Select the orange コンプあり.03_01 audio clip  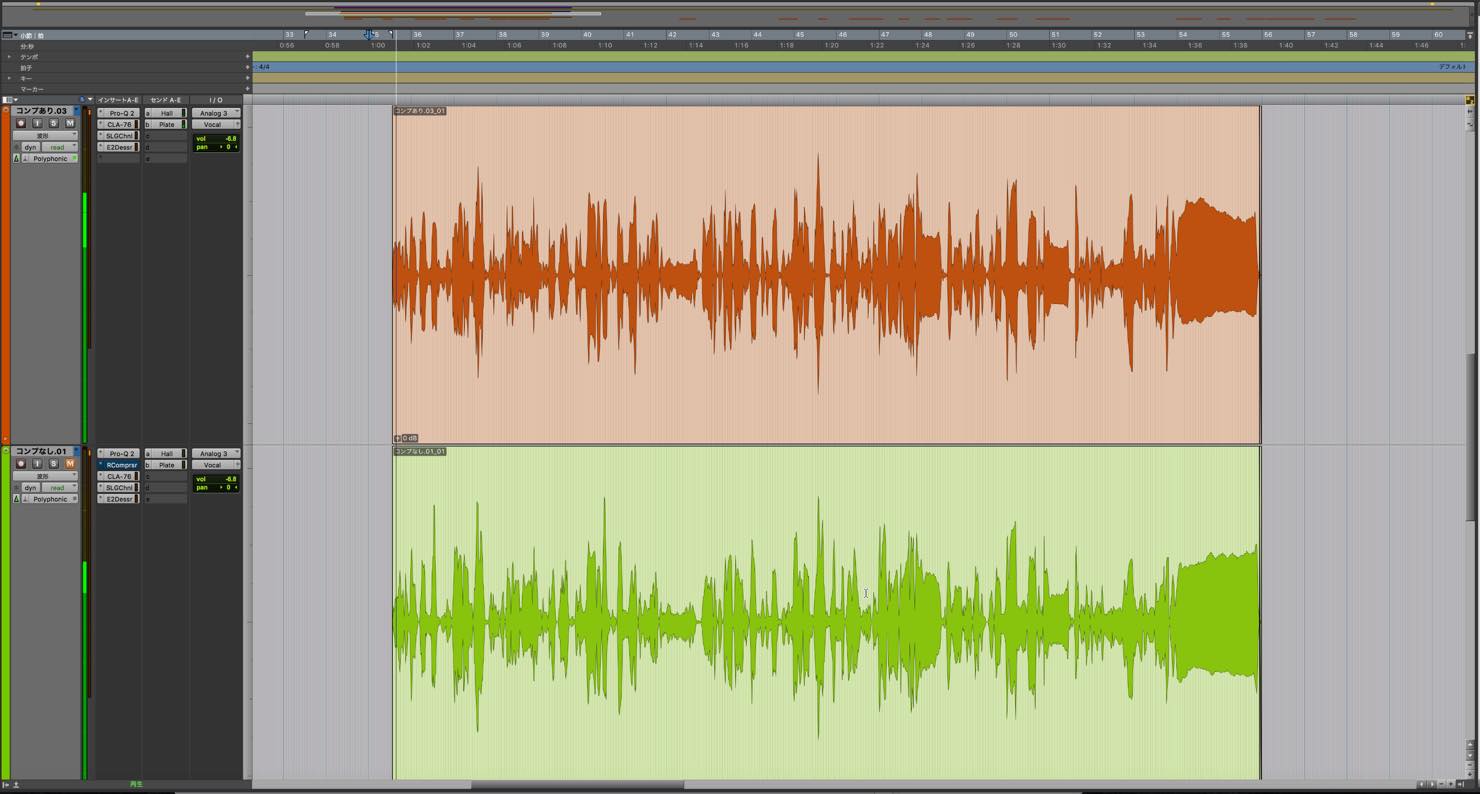point(826,274)
